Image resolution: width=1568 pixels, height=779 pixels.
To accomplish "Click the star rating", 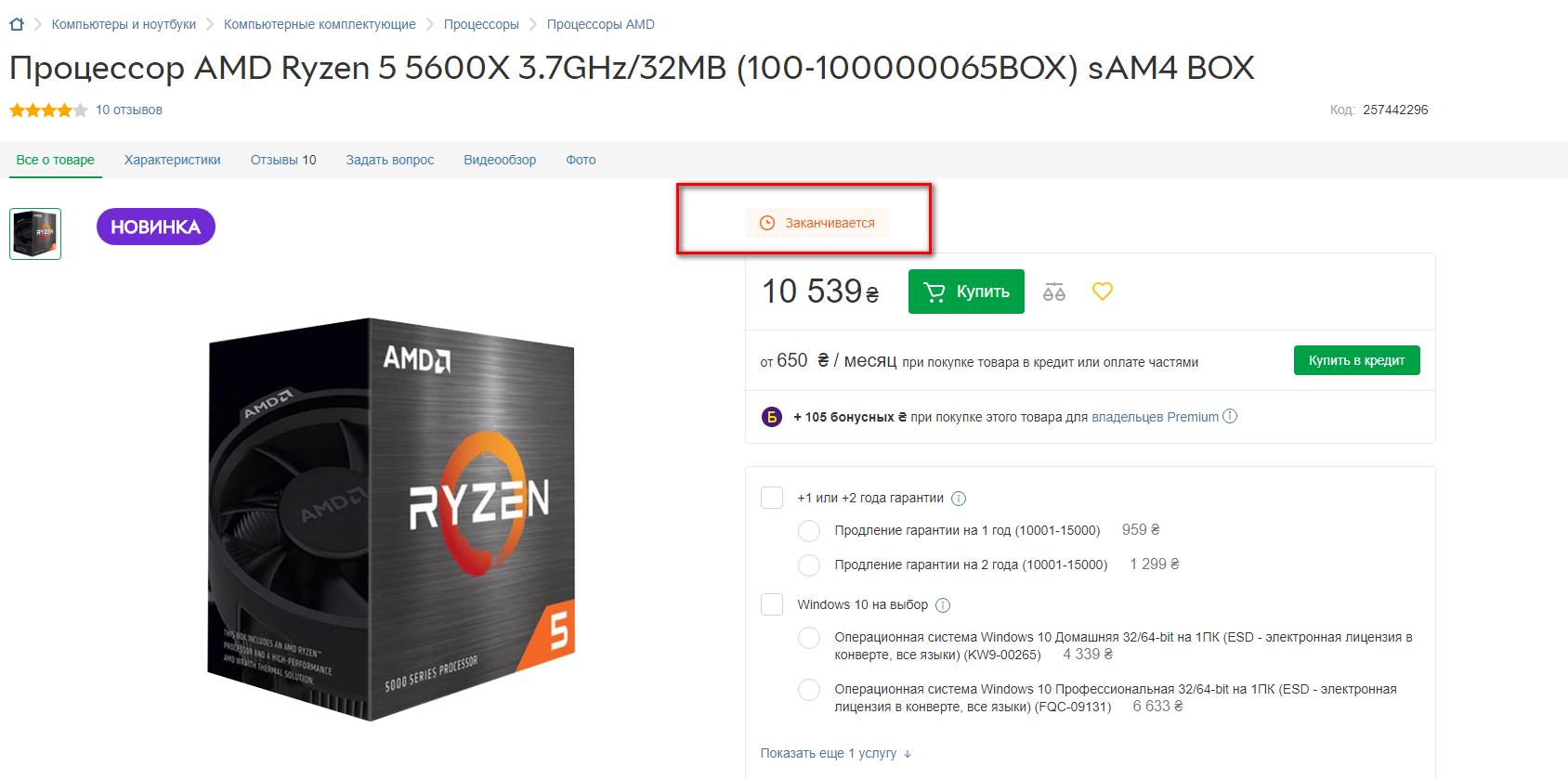I will pyautogui.click(x=48, y=110).
